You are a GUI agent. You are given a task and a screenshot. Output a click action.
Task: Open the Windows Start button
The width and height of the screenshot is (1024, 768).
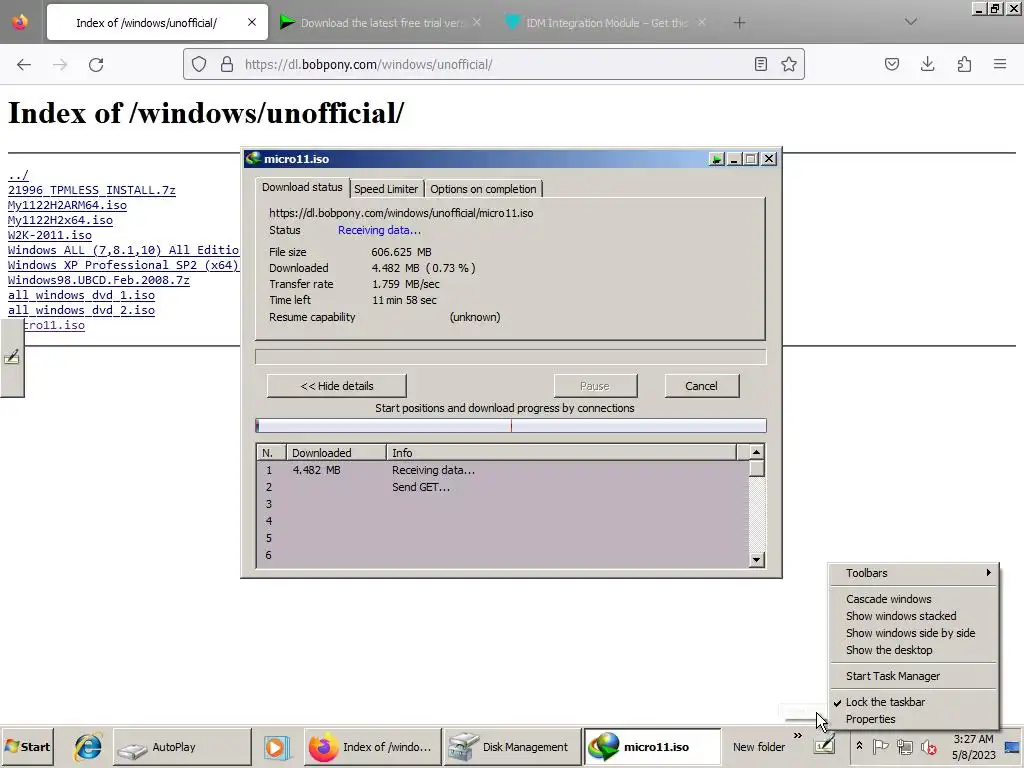pyautogui.click(x=27, y=747)
